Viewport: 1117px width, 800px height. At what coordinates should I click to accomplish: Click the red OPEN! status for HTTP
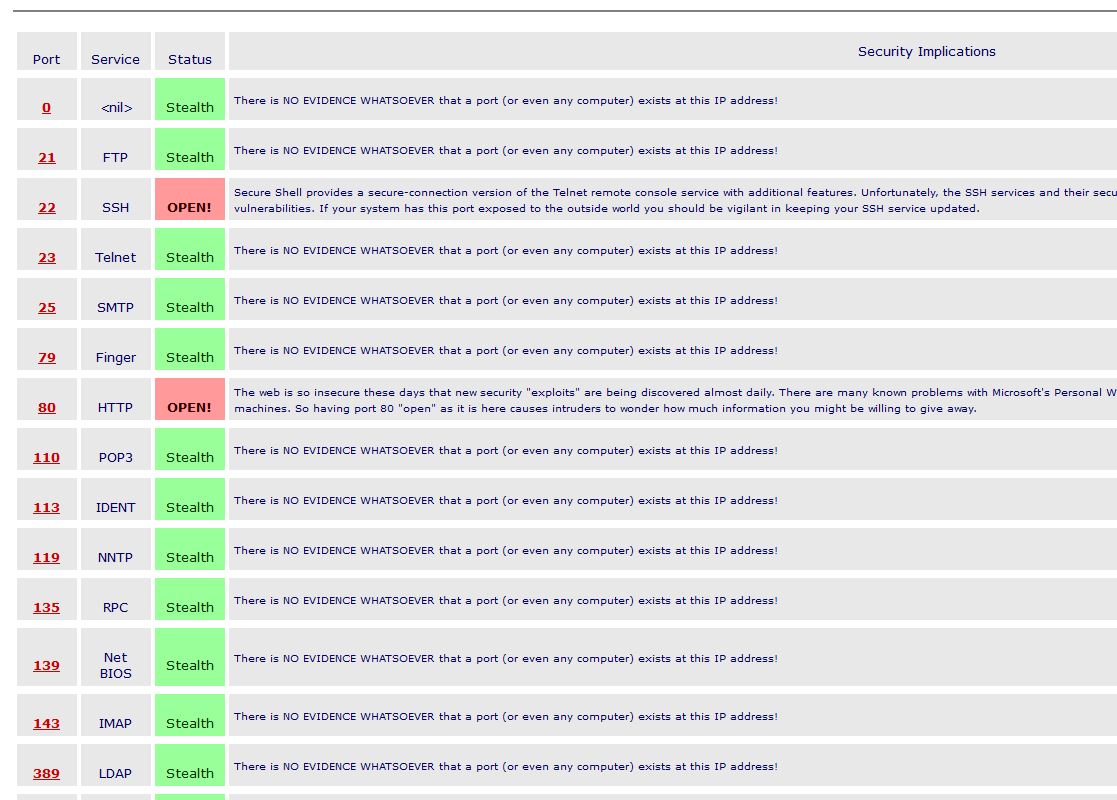(x=190, y=408)
